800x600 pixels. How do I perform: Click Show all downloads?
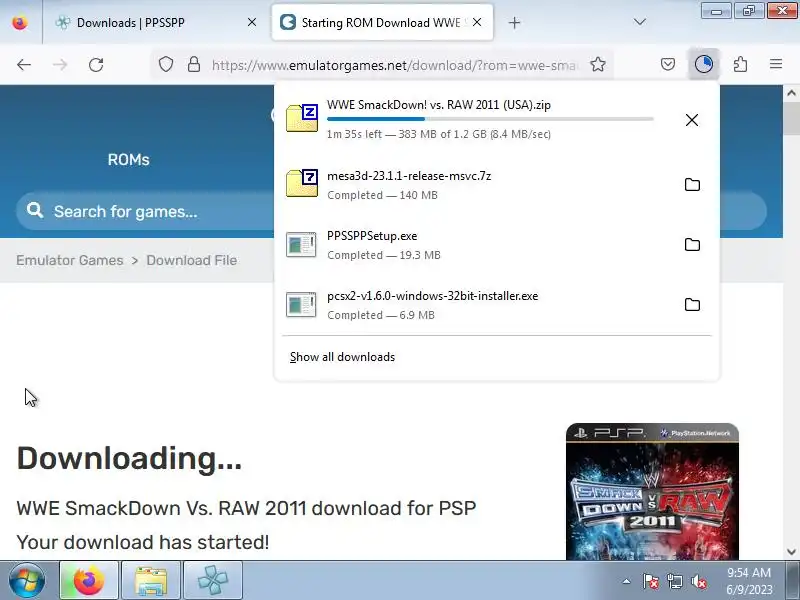(342, 357)
